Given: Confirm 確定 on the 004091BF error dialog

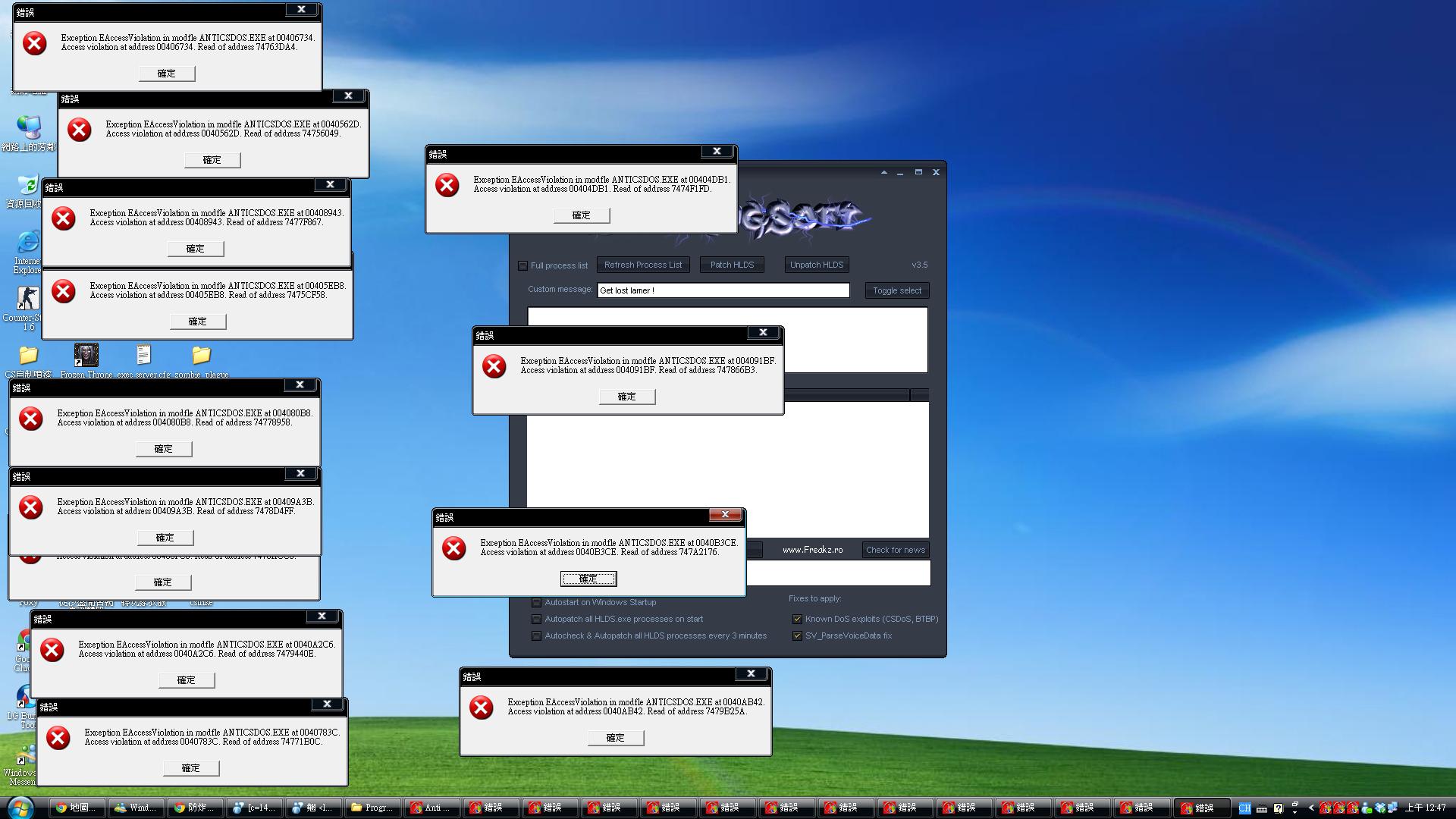Looking at the screenshot, I should click(627, 397).
